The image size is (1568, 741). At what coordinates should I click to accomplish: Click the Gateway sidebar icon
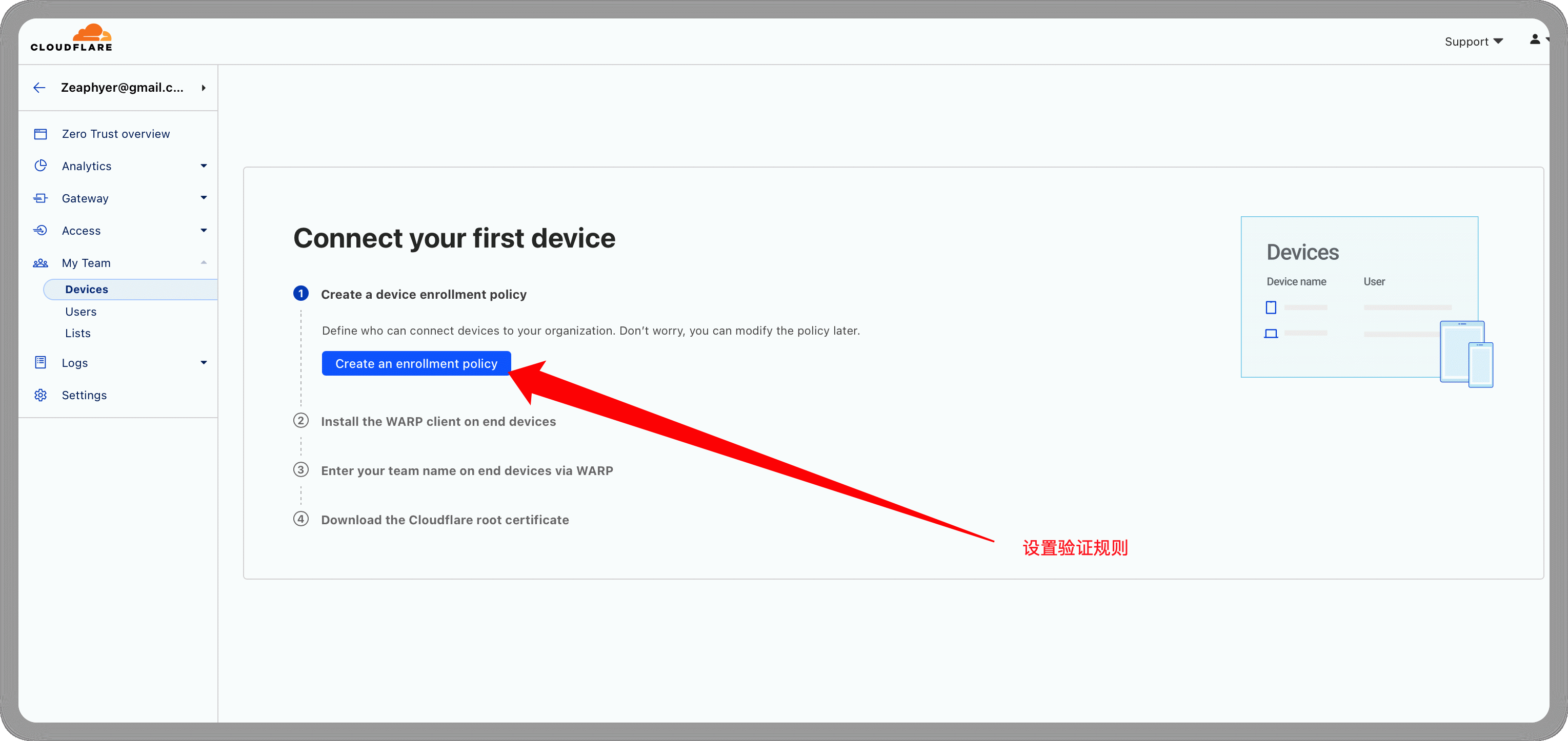(43, 198)
